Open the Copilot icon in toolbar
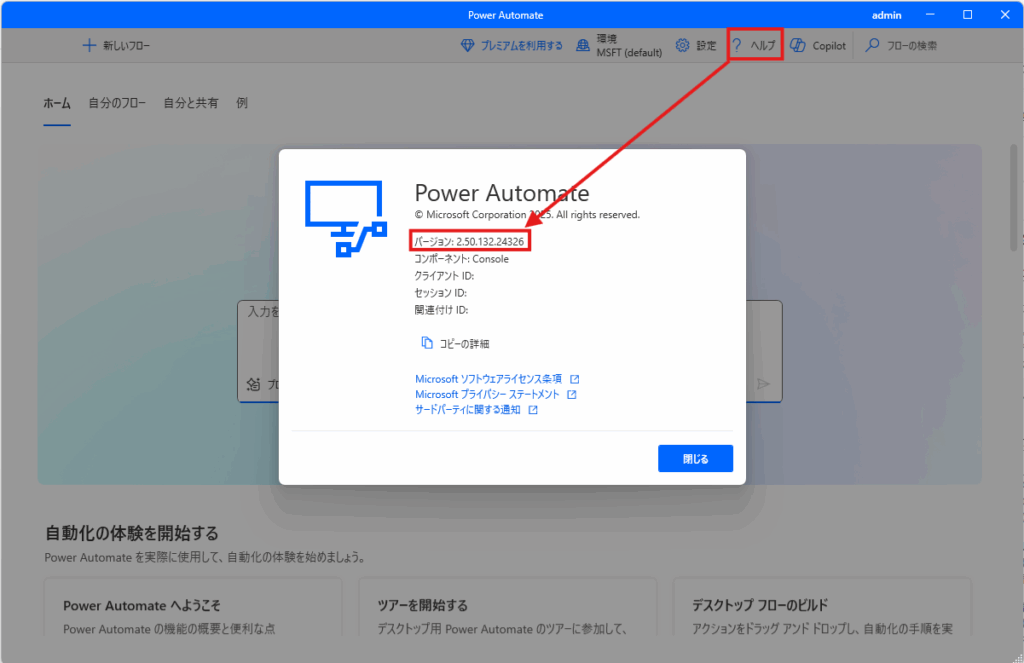1024x663 pixels. tap(797, 45)
